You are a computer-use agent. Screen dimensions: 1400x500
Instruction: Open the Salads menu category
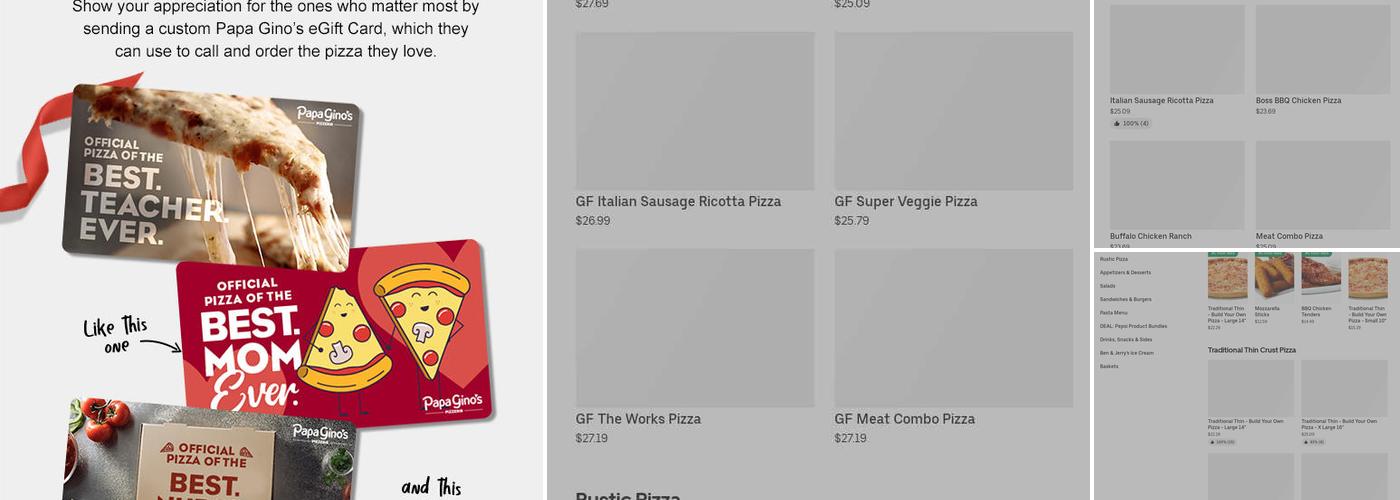coord(1108,286)
